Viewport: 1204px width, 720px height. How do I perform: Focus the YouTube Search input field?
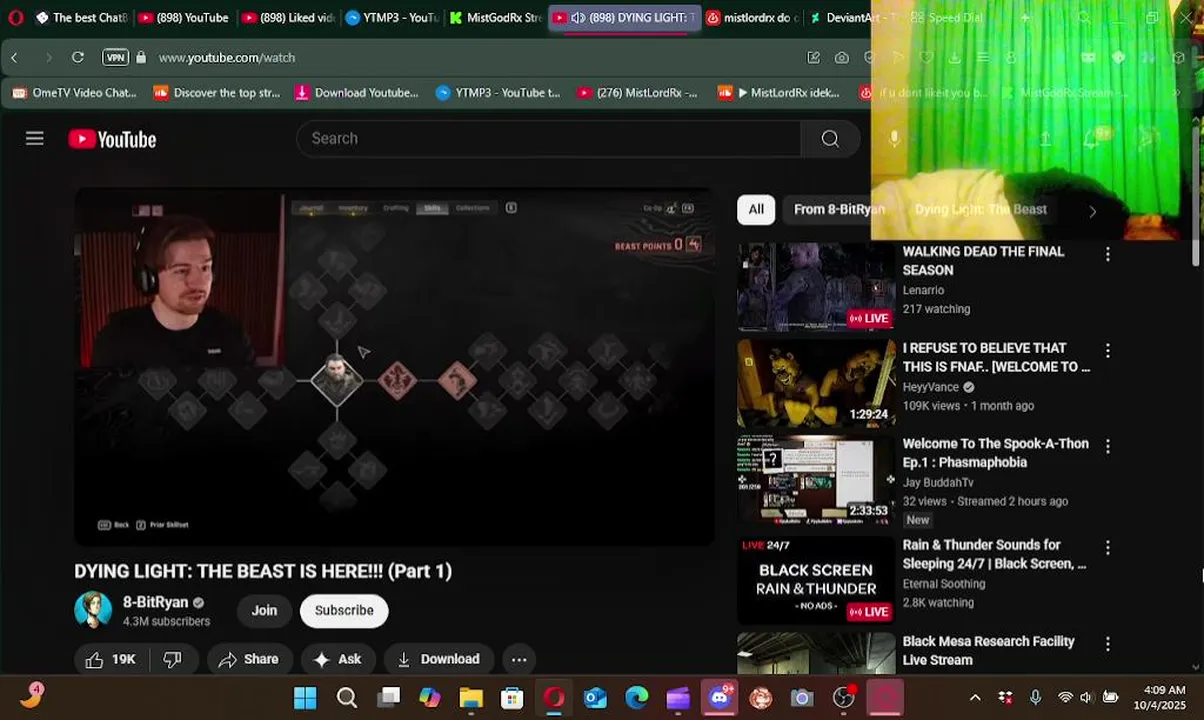tap(548, 138)
